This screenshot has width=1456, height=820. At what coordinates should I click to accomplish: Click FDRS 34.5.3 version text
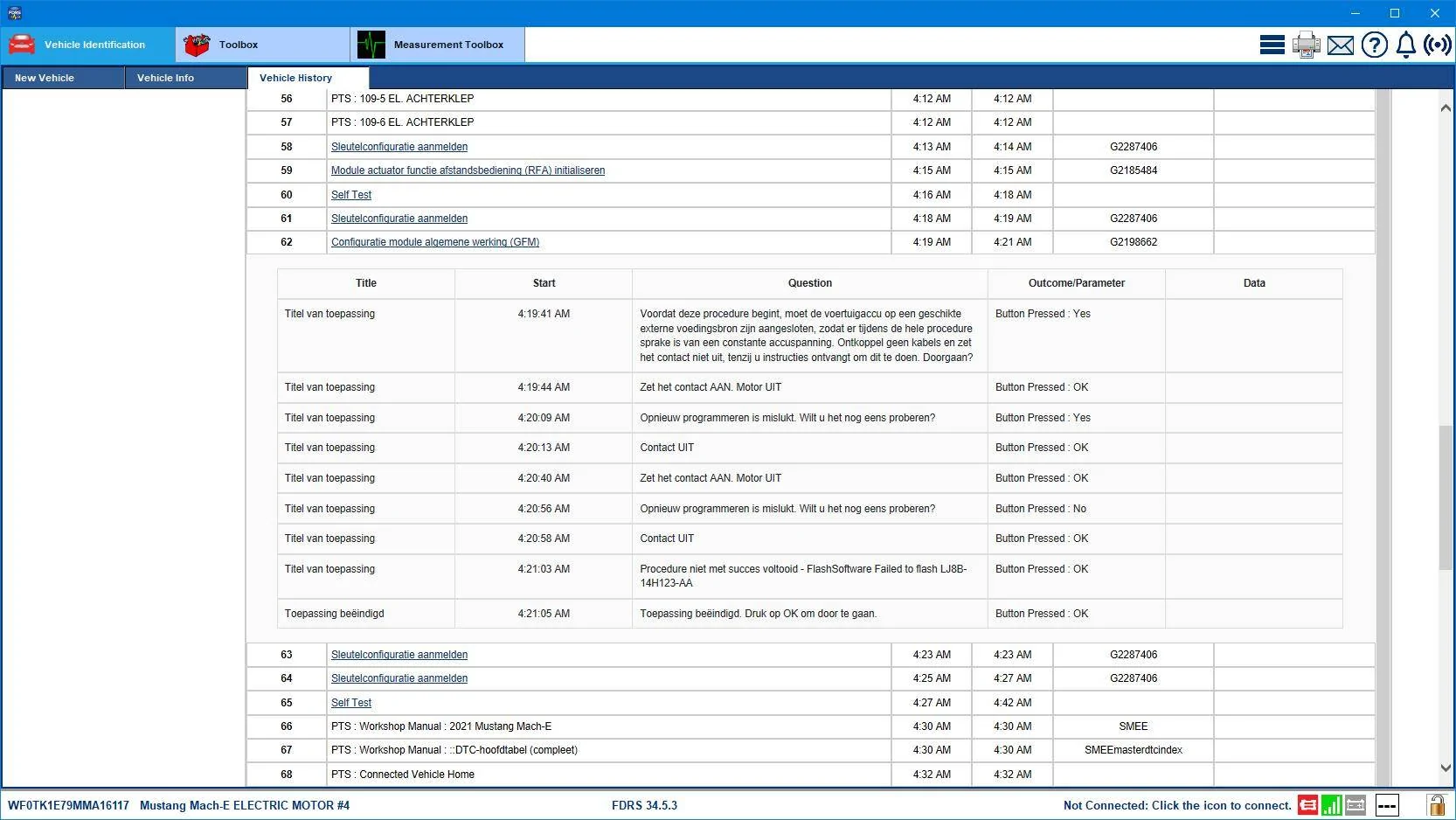tap(644, 805)
